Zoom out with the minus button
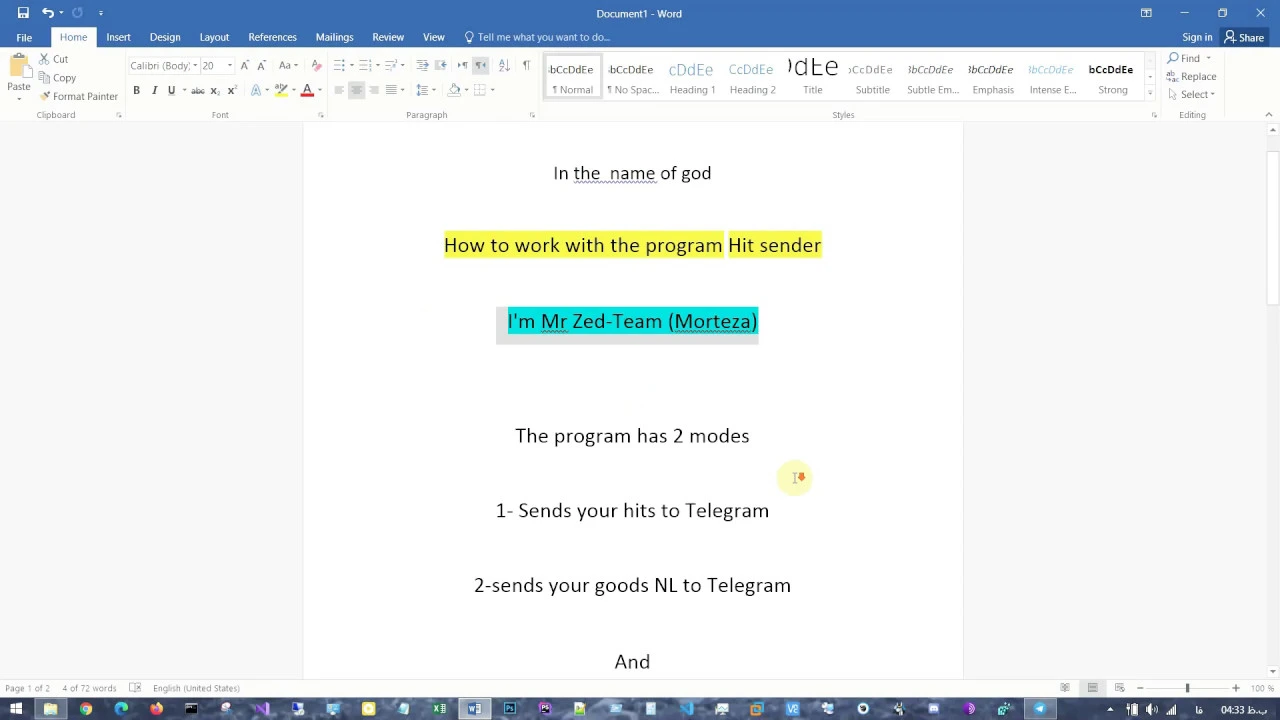This screenshot has width=1280, height=720. [x=1139, y=688]
